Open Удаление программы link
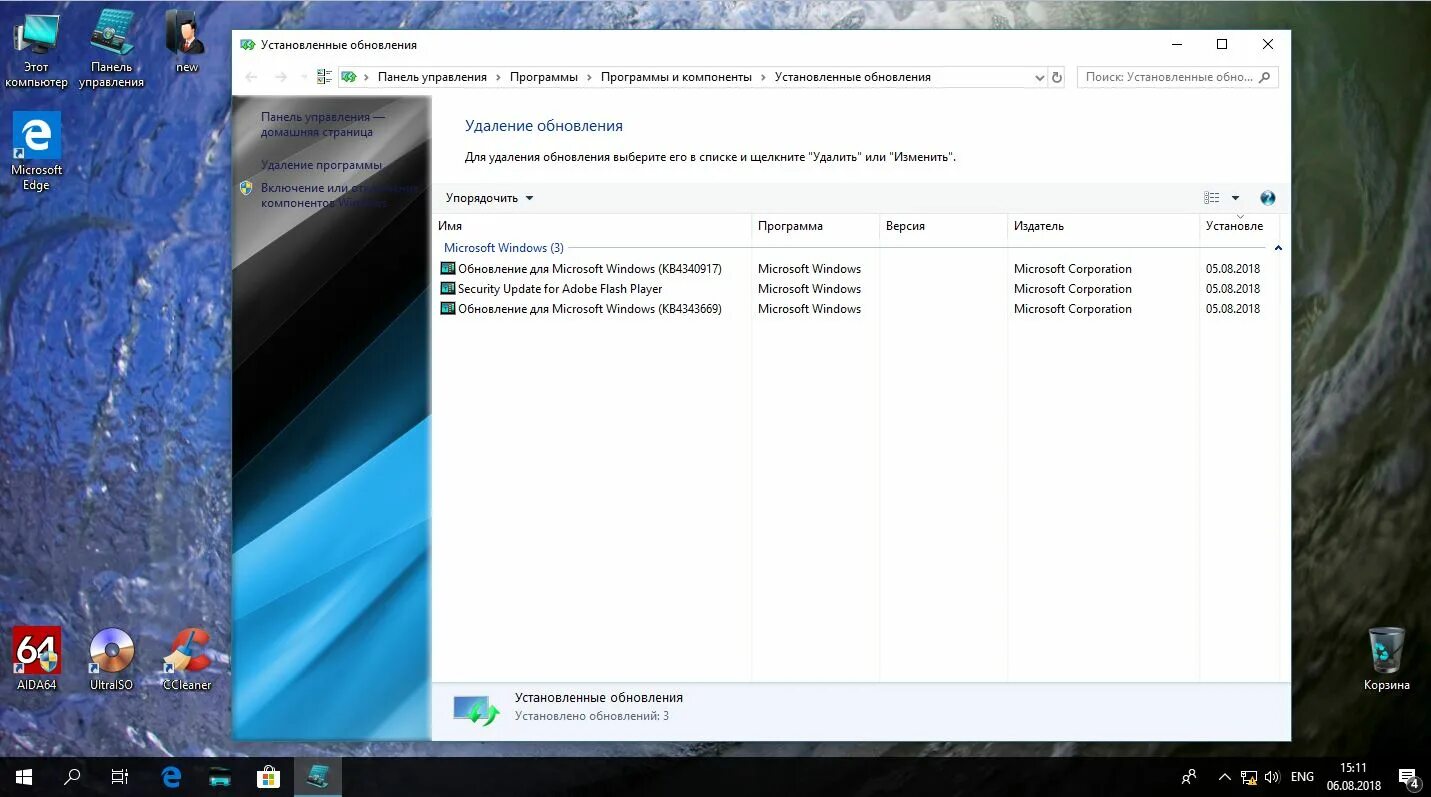The image size is (1431, 797). (x=321, y=165)
